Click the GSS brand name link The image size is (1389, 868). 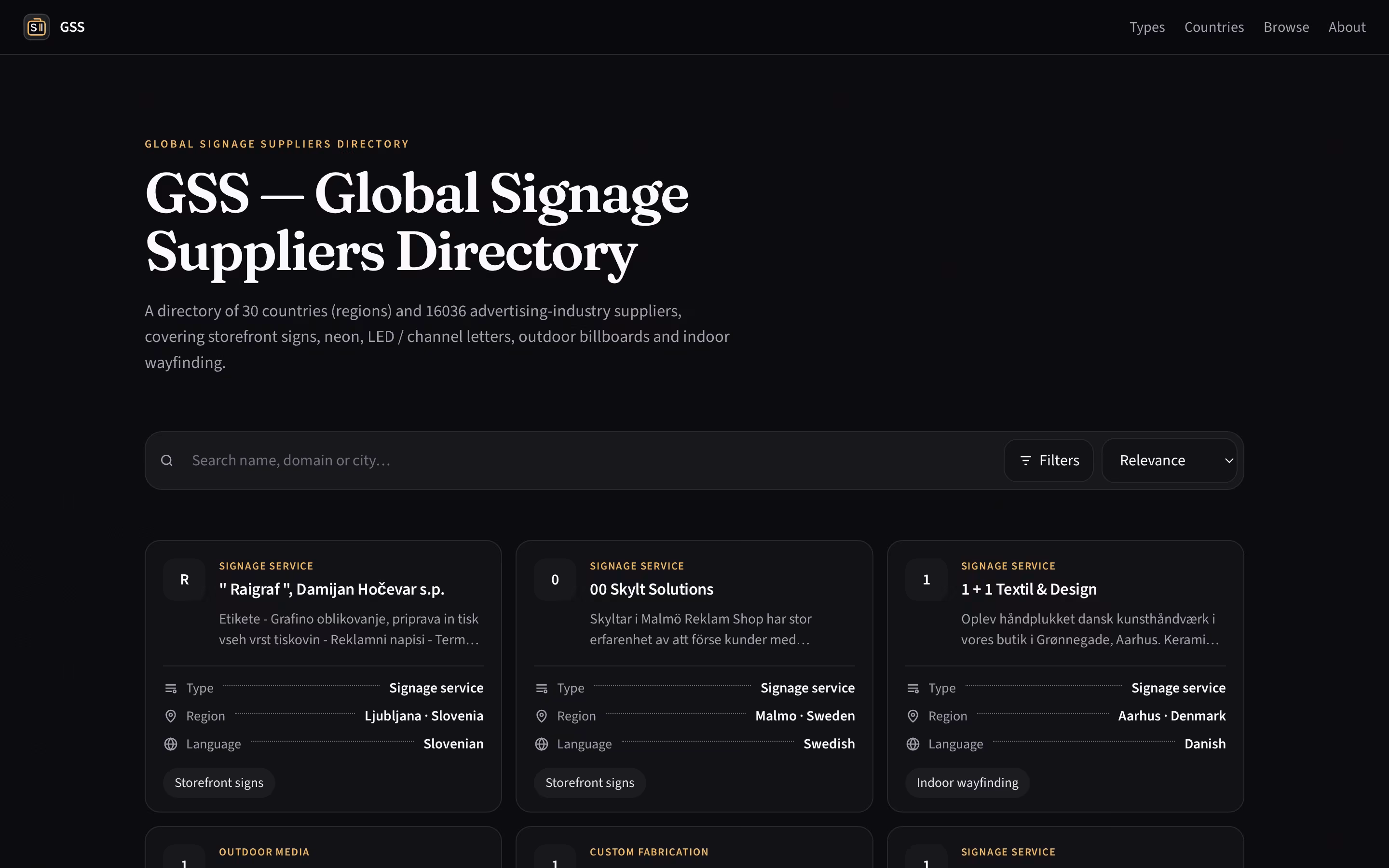pos(72,27)
